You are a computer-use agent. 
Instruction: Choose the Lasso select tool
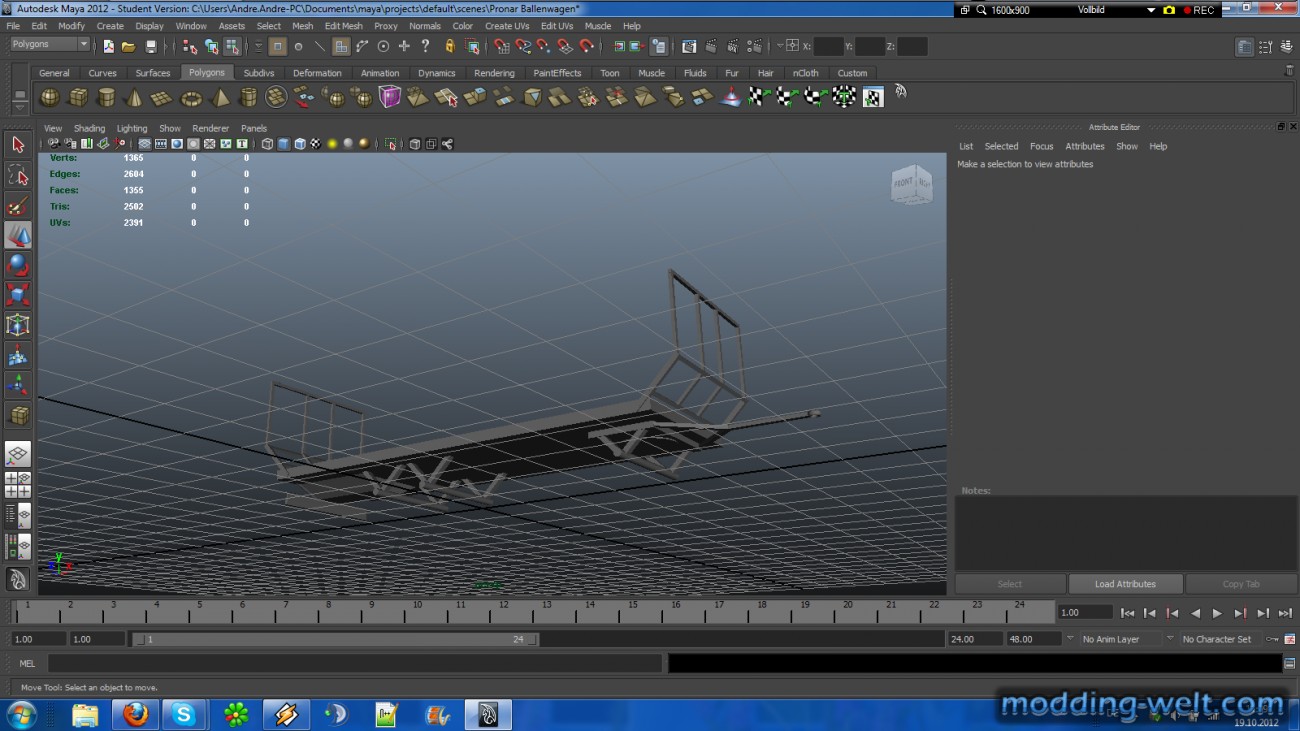(x=18, y=175)
